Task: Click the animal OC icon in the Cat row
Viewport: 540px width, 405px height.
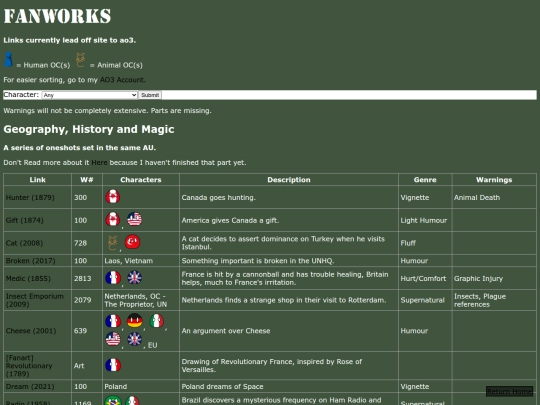Action: pyautogui.click(x=112, y=242)
